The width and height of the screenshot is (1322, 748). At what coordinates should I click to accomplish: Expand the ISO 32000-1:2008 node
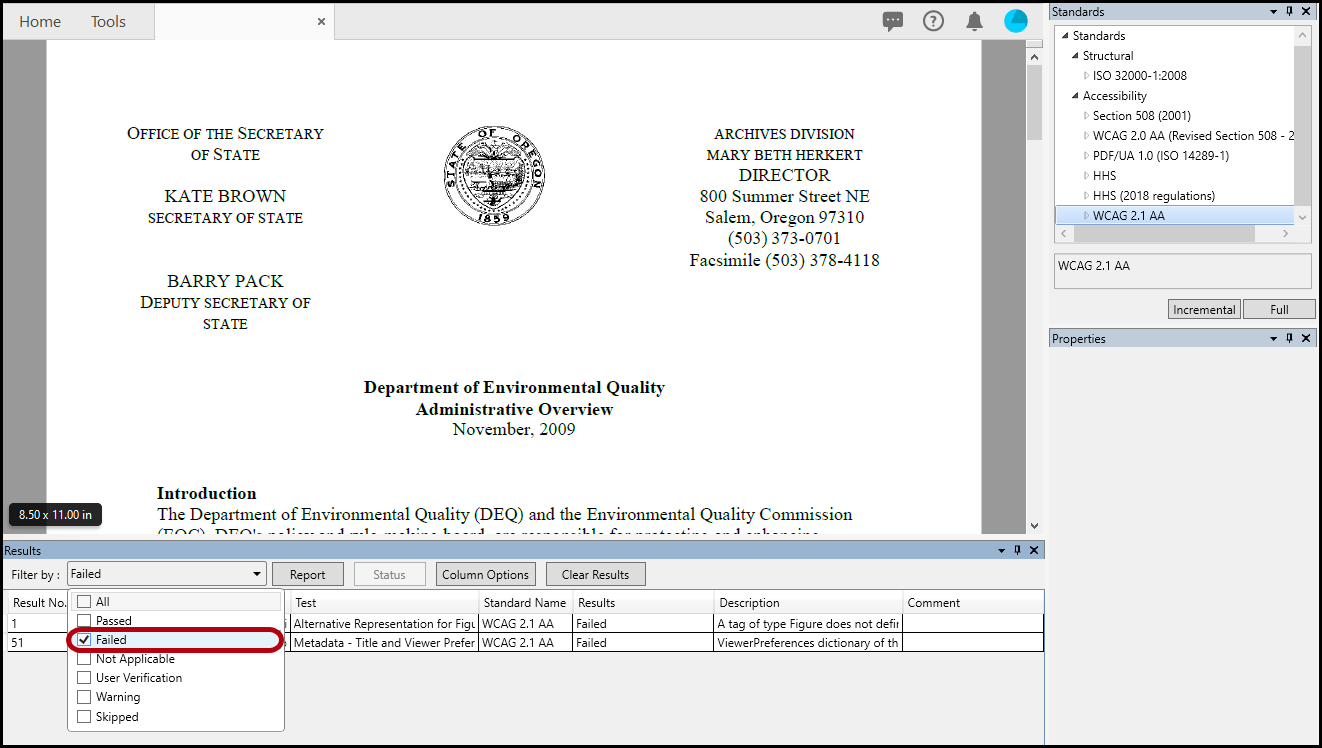[x=1086, y=76]
